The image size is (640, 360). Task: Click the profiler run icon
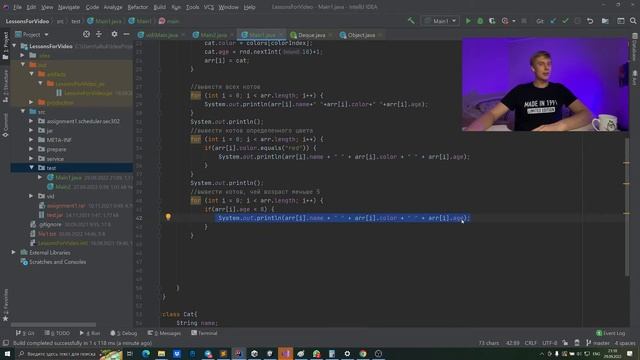click(x=505, y=21)
